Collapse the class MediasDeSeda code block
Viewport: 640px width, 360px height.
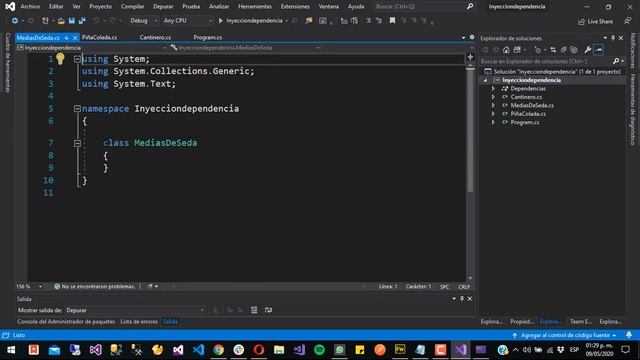click(x=77, y=143)
